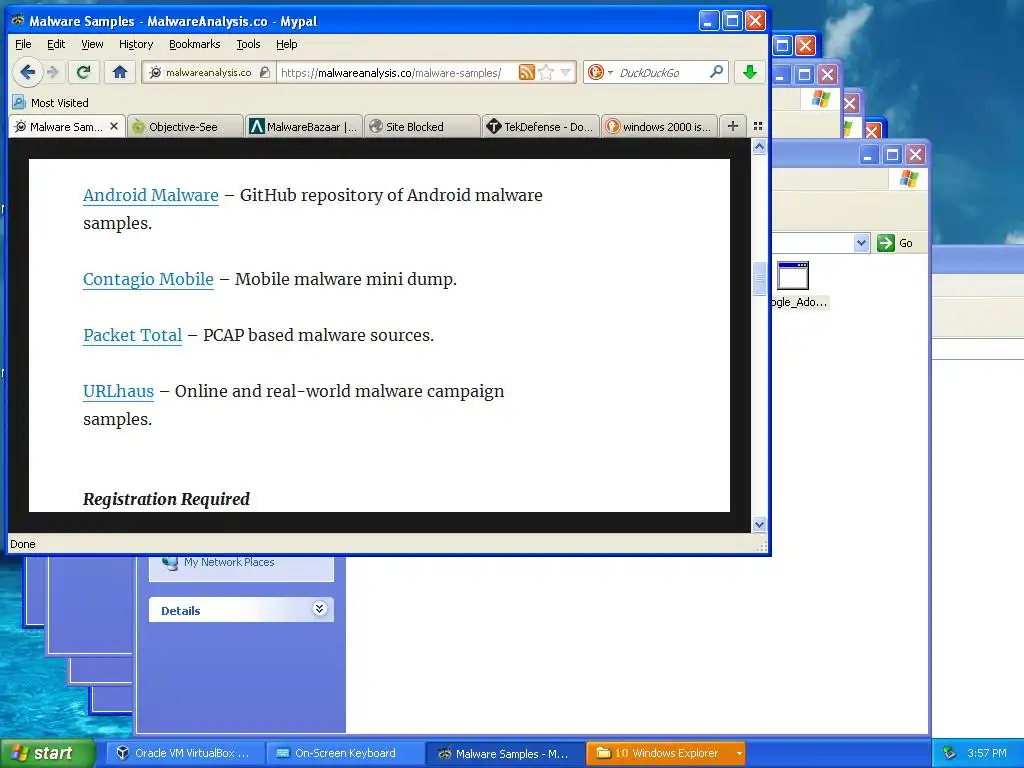This screenshot has width=1024, height=768.
Task: Click the Go button in Explorer window
Action: [x=895, y=243]
